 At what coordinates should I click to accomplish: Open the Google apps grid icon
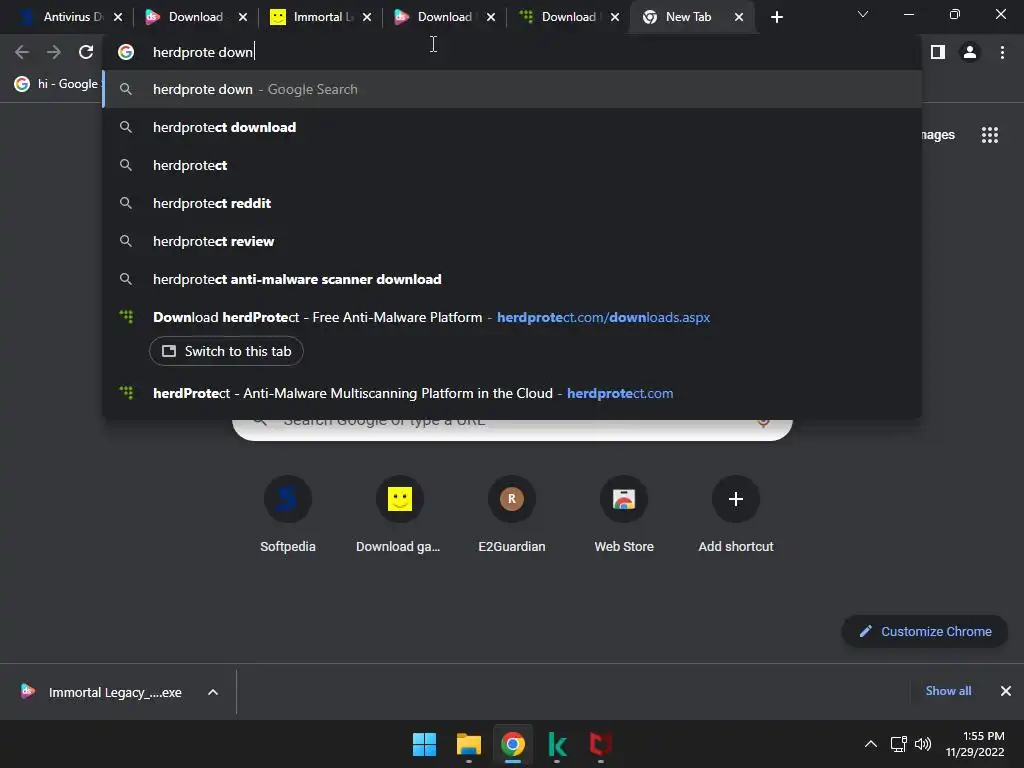tap(990, 135)
